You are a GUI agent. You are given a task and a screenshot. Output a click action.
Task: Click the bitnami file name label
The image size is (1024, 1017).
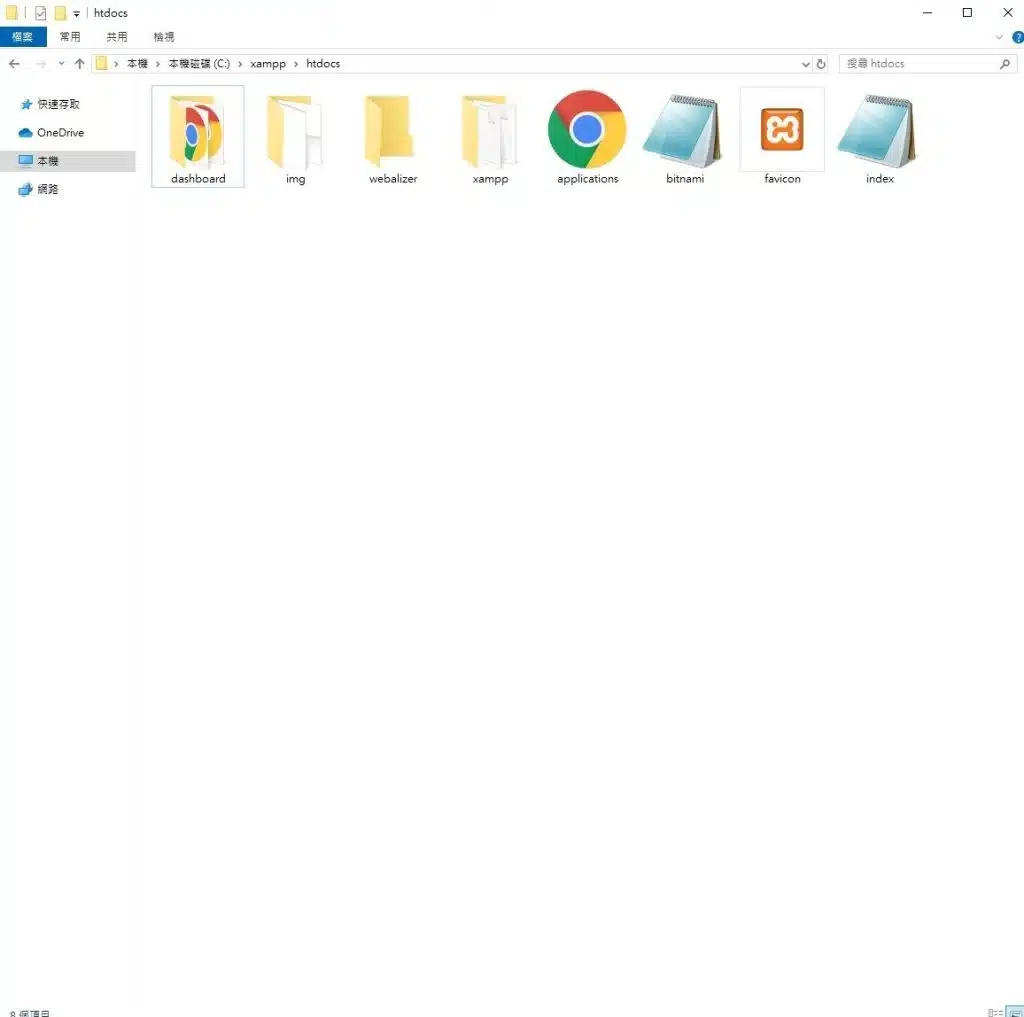pyautogui.click(x=684, y=178)
